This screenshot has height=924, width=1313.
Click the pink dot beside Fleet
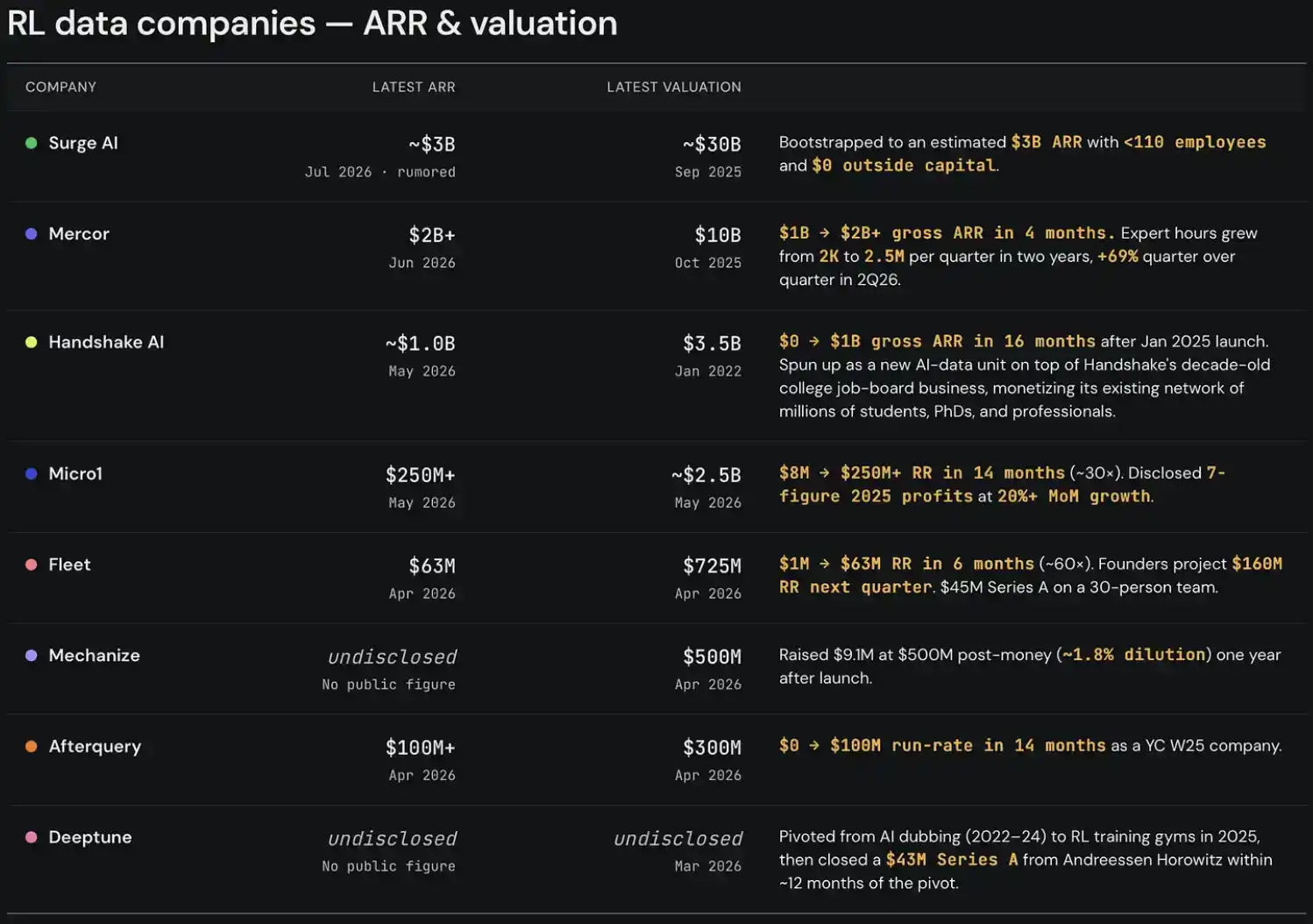[32, 565]
